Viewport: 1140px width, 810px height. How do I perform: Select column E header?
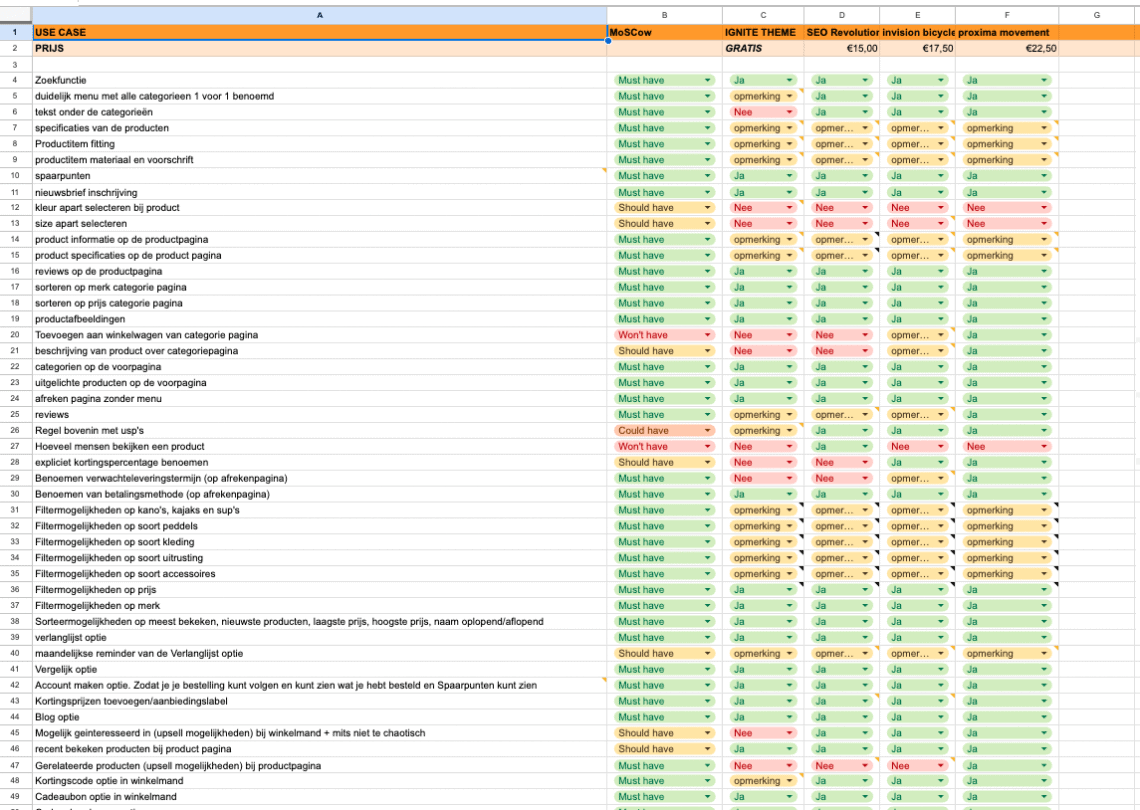(x=918, y=15)
